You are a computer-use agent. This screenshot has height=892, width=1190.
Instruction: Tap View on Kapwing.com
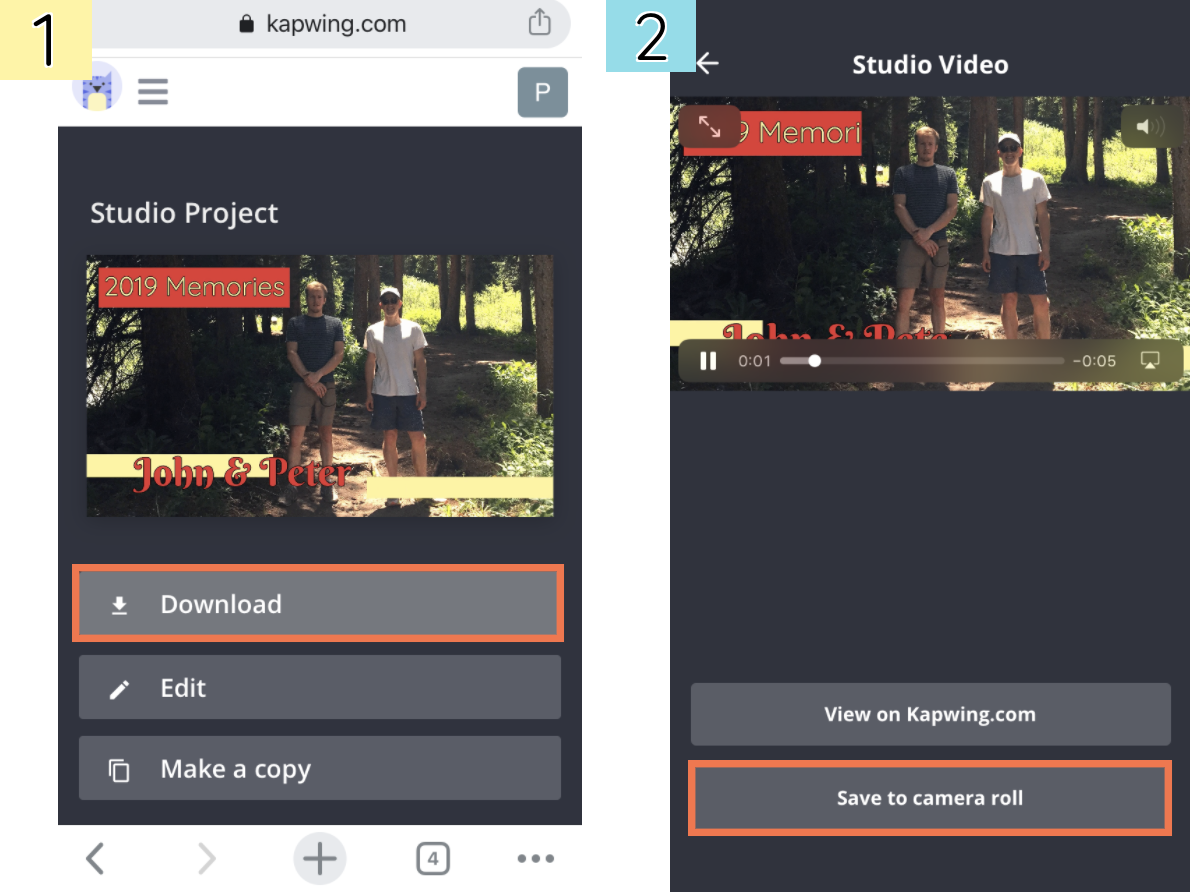929,714
